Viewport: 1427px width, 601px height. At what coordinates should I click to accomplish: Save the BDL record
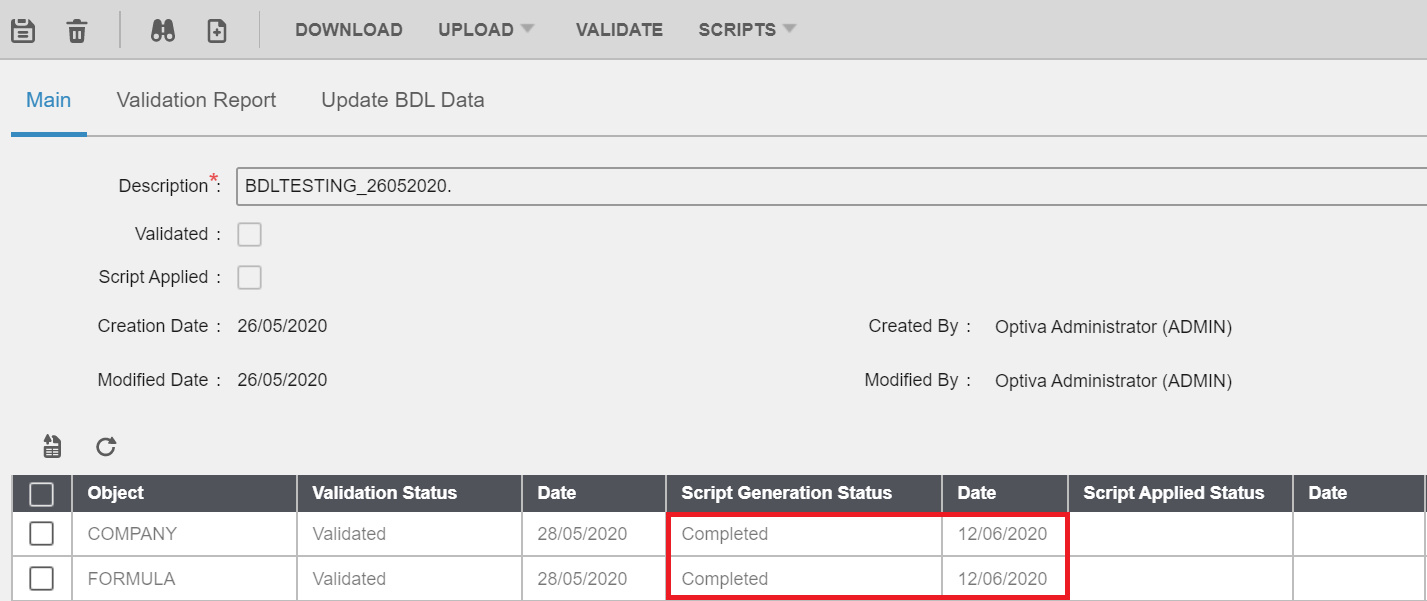22,29
